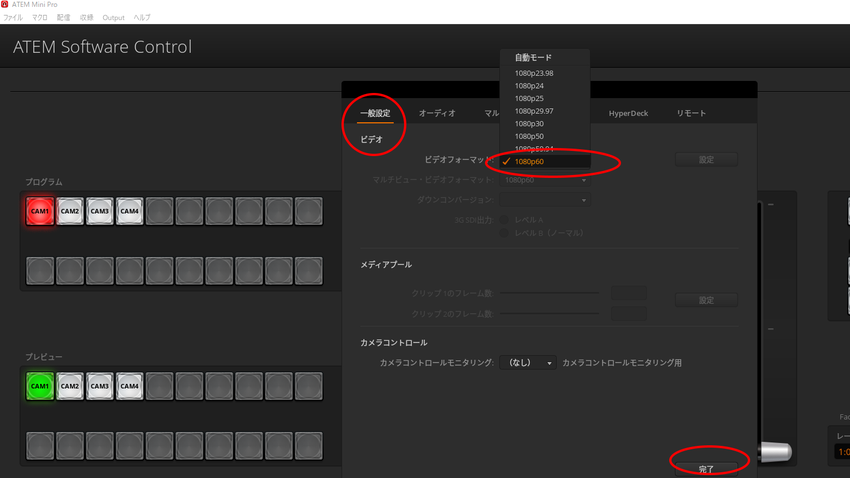Click the 完了 button
The height and width of the screenshot is (478, 850).
coord(706,469)
